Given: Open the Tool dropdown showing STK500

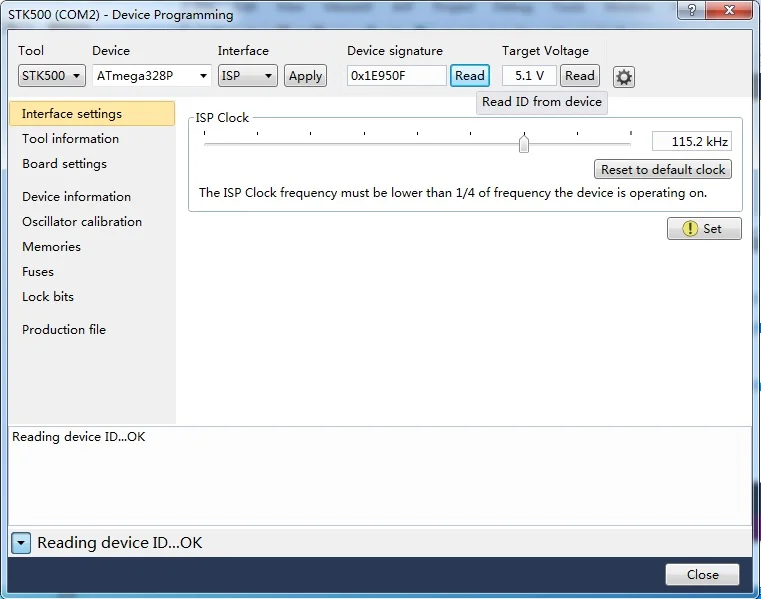Looking at the screenshot, I should (x=51, y=76).
